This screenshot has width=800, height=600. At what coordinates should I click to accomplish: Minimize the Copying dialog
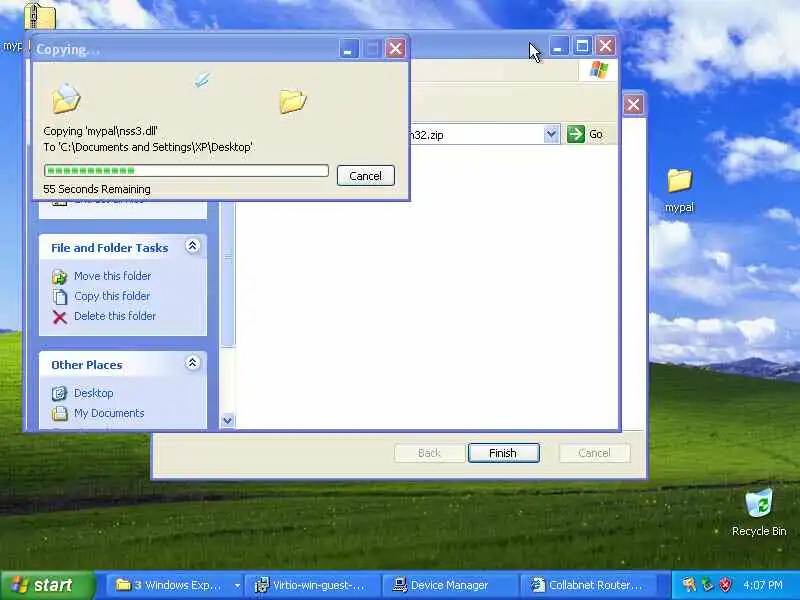[x=348, y=49]
